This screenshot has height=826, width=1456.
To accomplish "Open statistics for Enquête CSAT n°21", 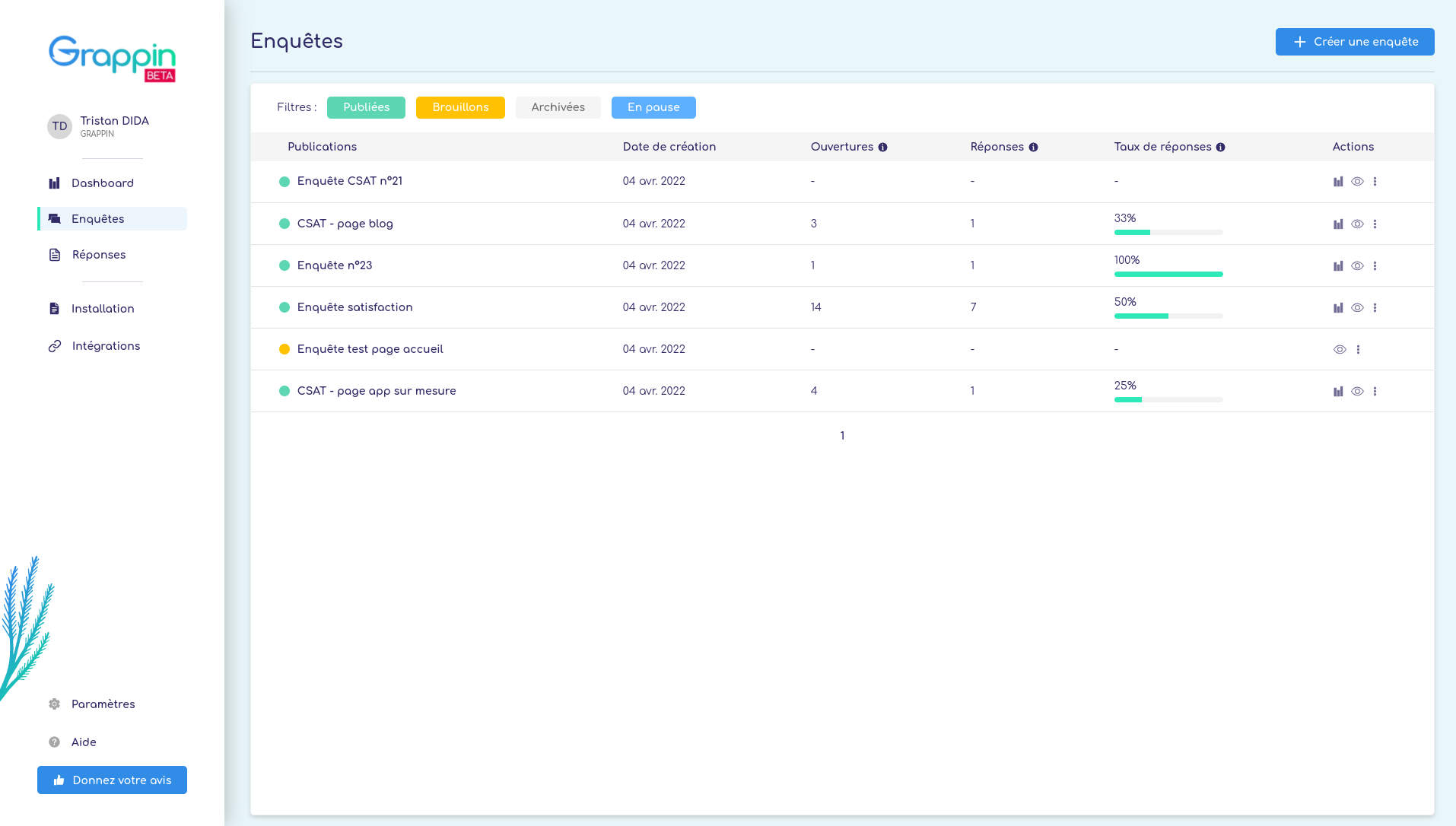I will pos(1338,182).
